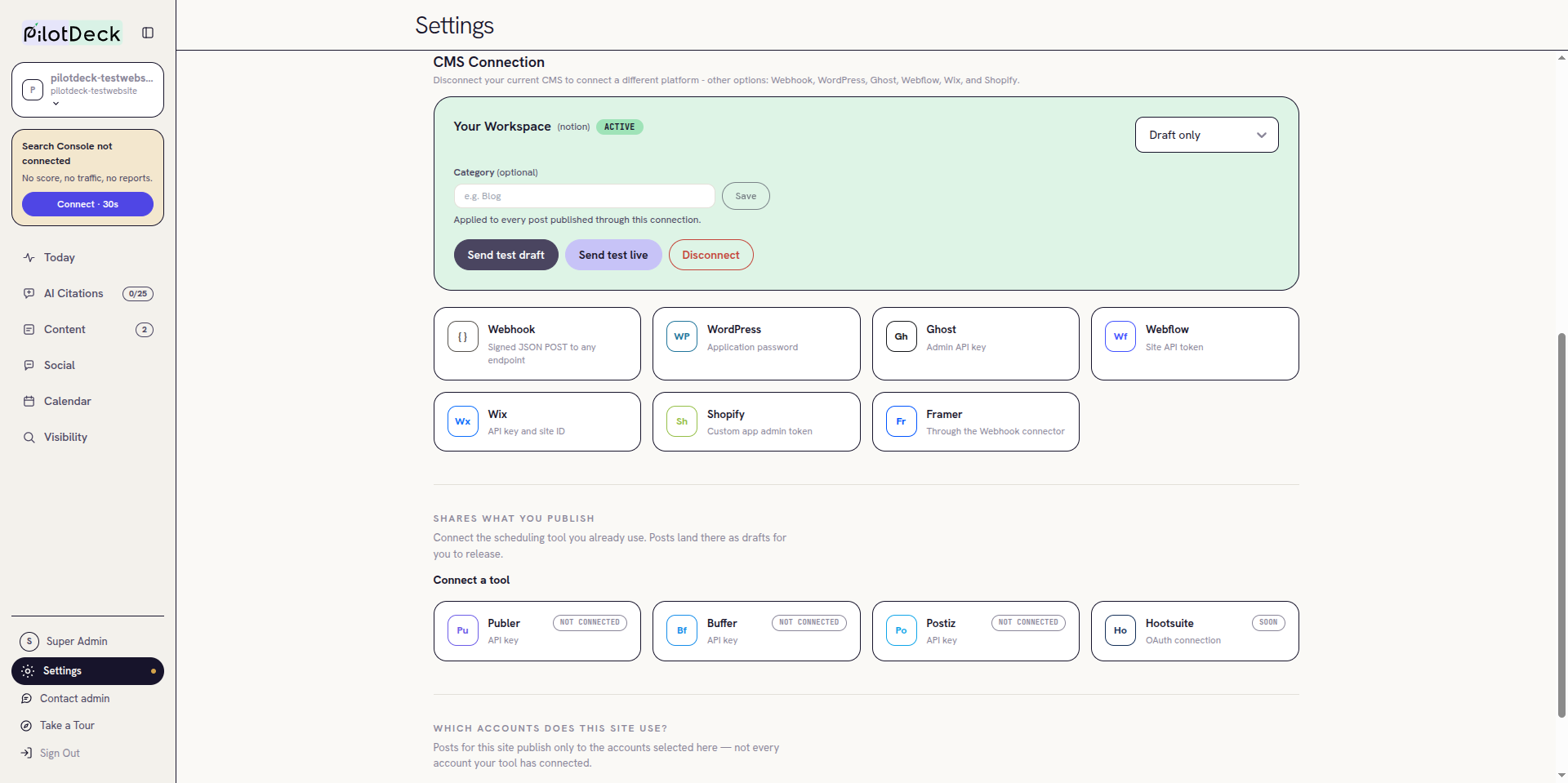Click the Visibility magnifier icon

point(29,437)
